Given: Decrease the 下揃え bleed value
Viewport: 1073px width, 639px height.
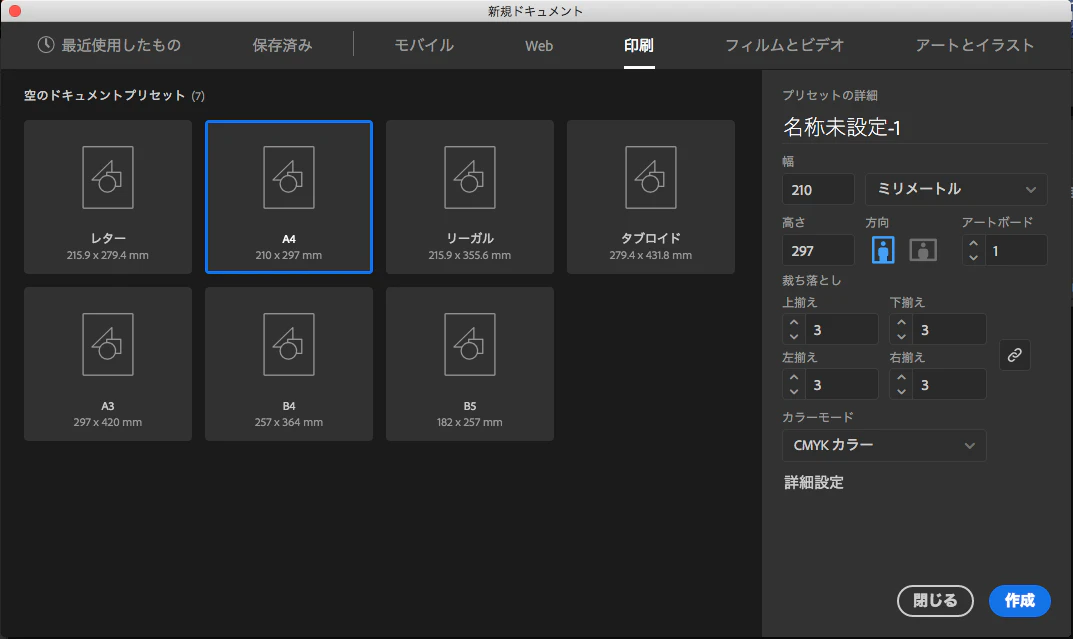Looking at the screenshot, I should (x=901, y=337).
